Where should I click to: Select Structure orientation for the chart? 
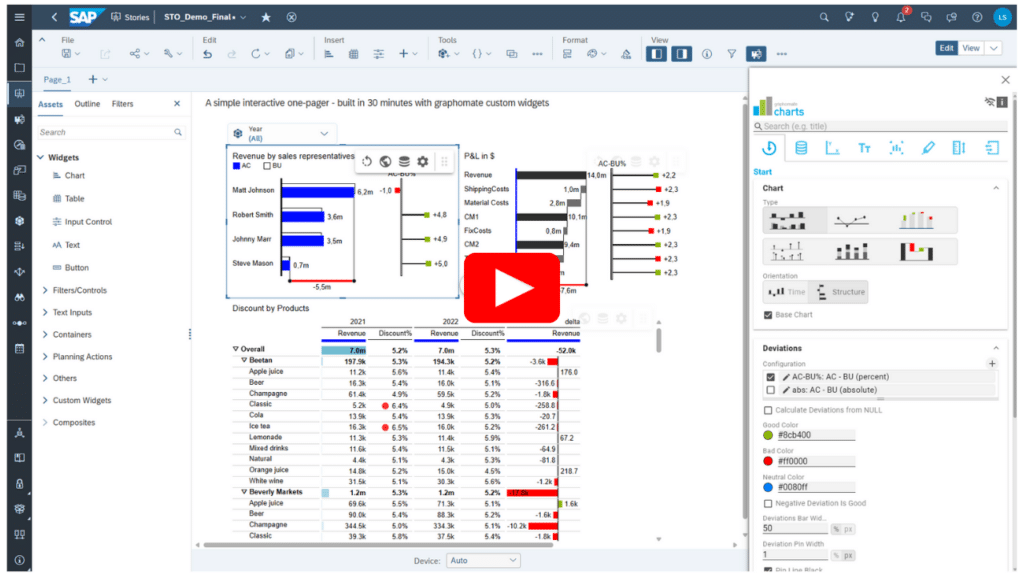click(841, 292)
